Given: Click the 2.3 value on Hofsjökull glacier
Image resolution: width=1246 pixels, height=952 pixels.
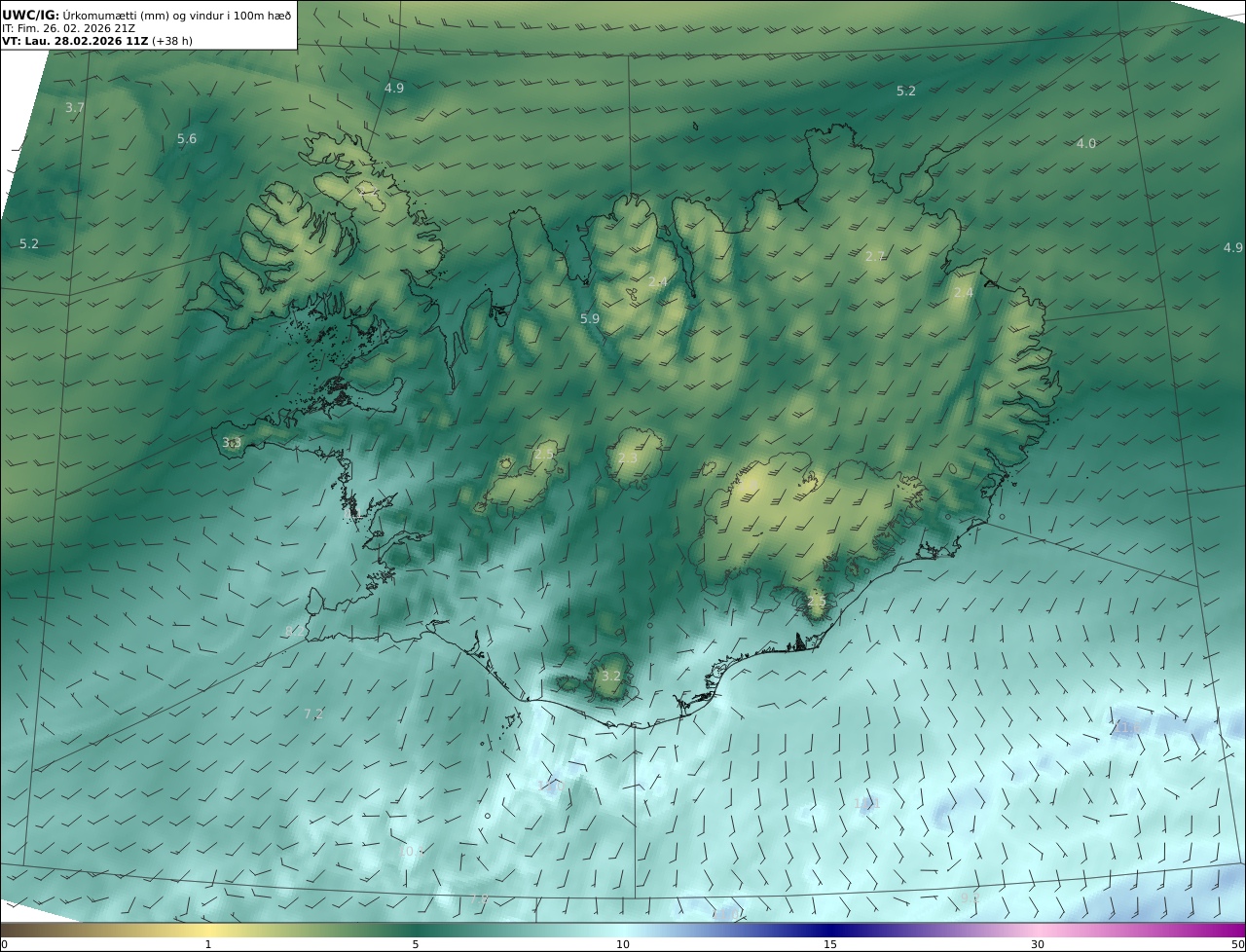Looking at the screenshot, I should 628,458.
